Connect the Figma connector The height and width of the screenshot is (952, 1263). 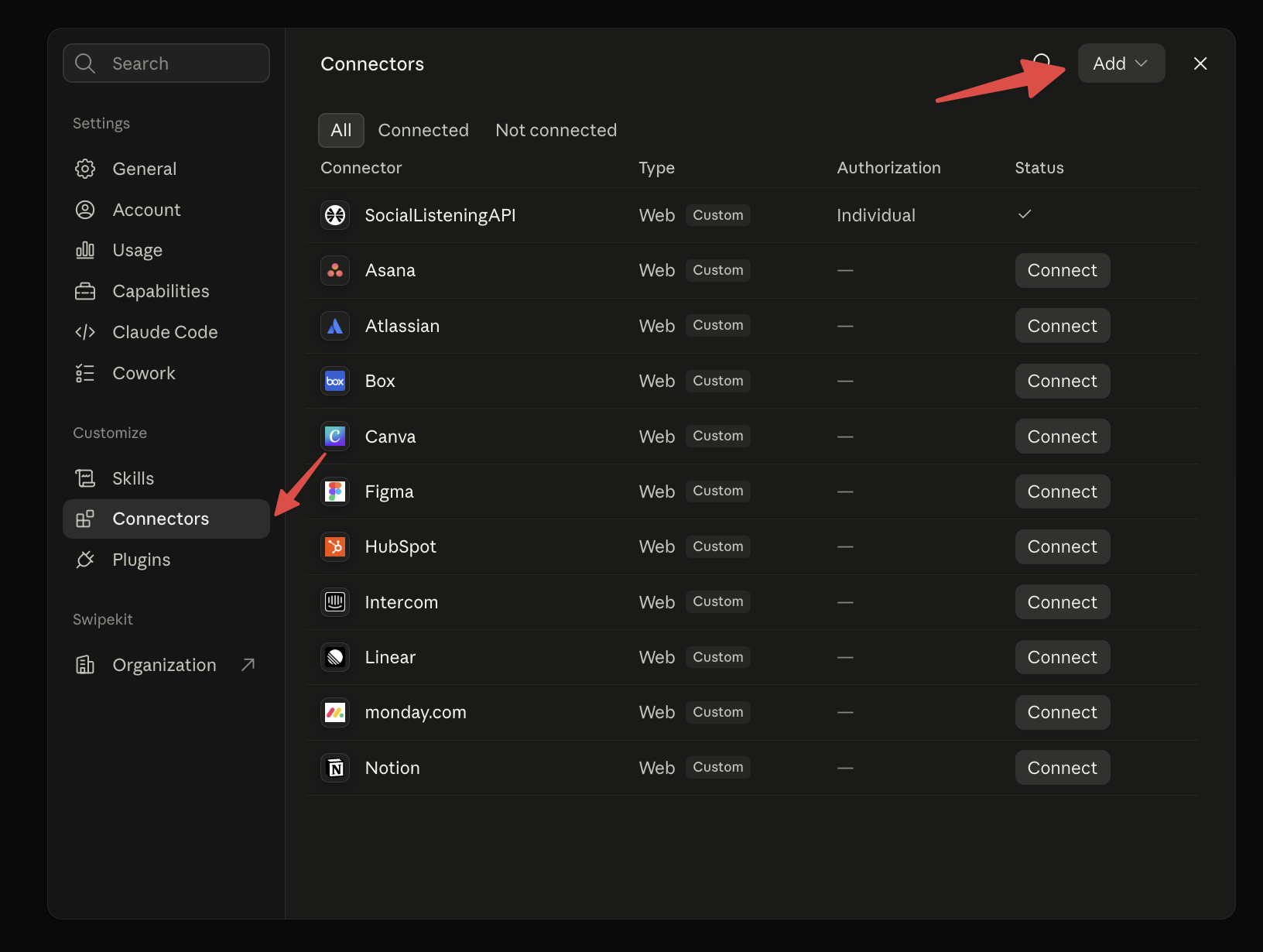1063,491
